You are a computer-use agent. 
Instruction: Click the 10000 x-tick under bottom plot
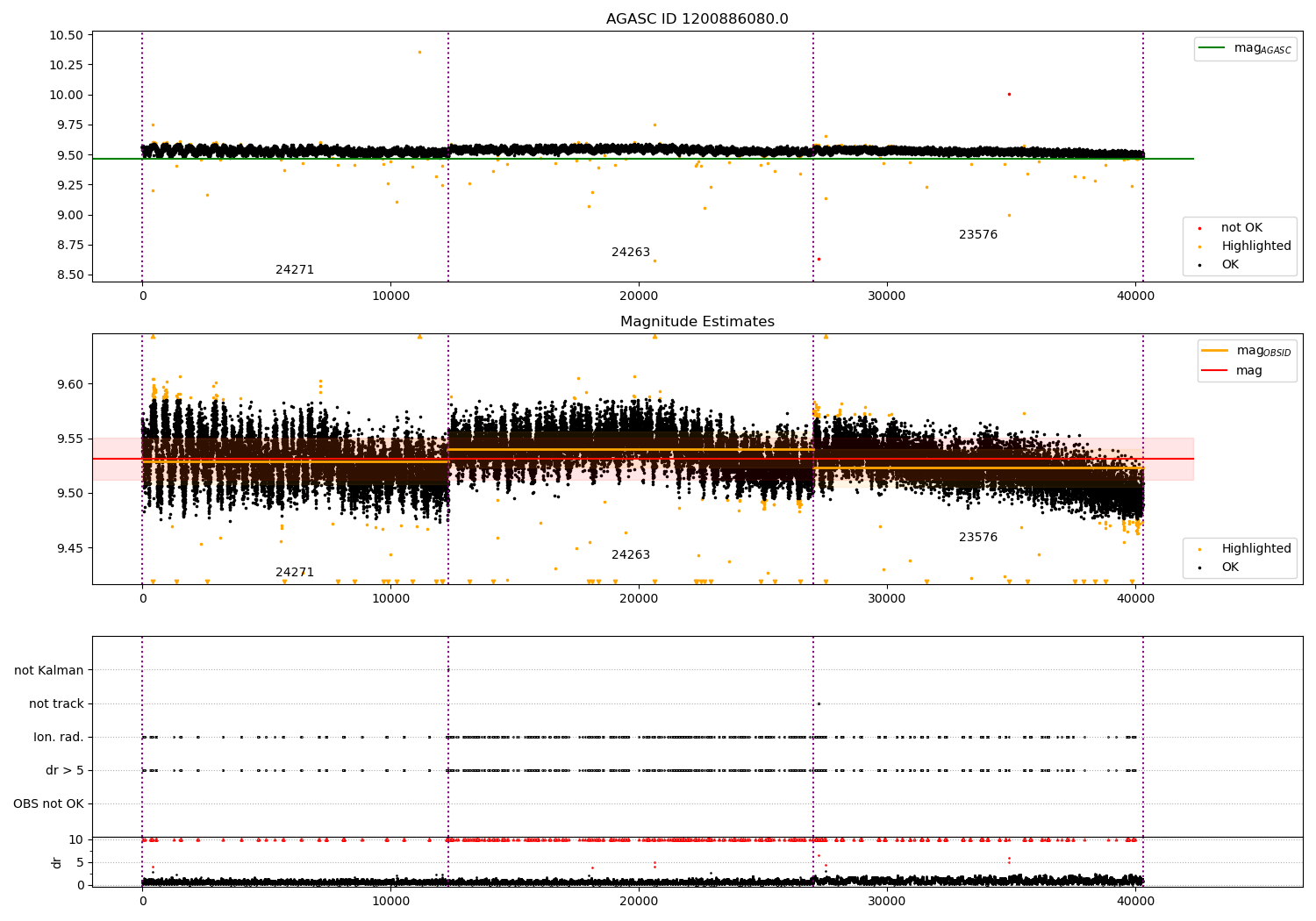point(390,900)
